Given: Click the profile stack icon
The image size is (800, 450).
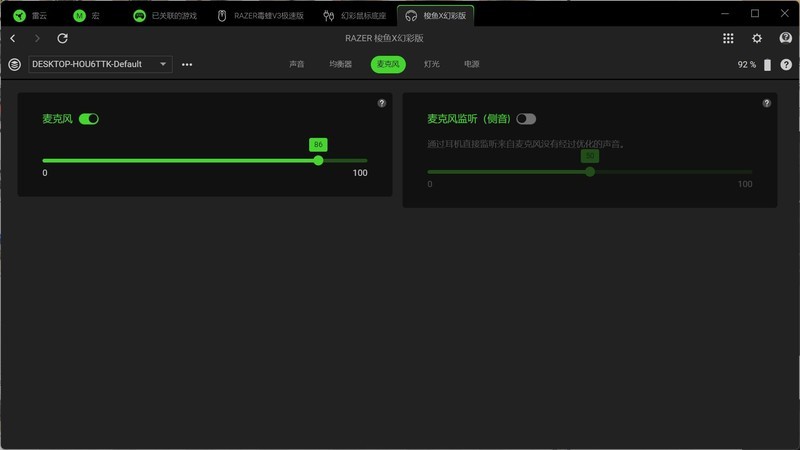Looking at the screenshot, I should (x=14, y=64).
